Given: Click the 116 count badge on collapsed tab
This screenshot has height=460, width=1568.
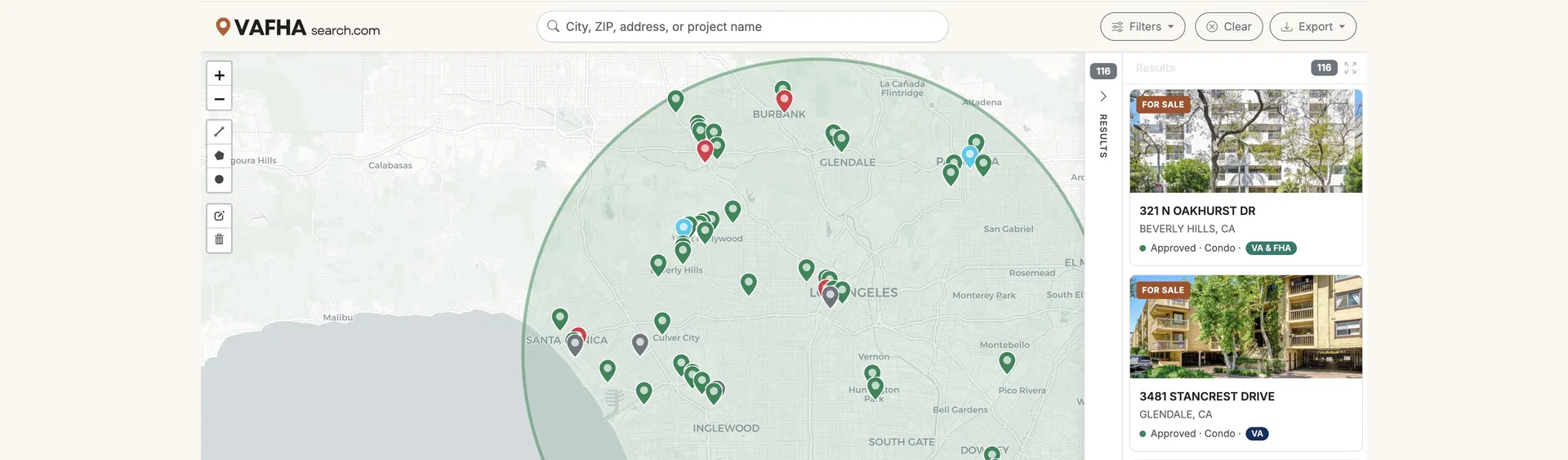Looking at the screenshot, I should point(1103,71).
